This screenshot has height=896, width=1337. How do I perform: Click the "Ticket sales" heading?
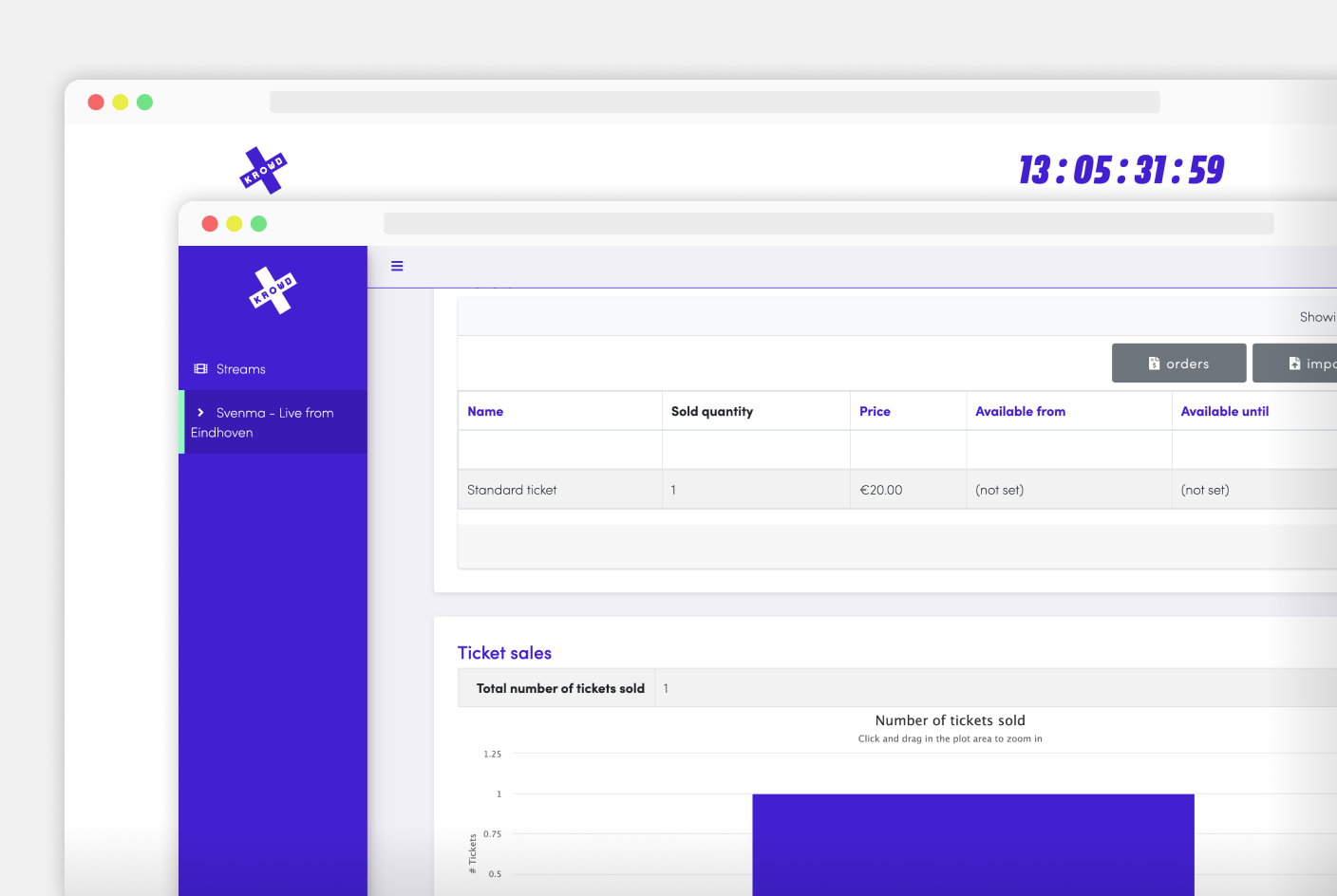coord(504,653)
